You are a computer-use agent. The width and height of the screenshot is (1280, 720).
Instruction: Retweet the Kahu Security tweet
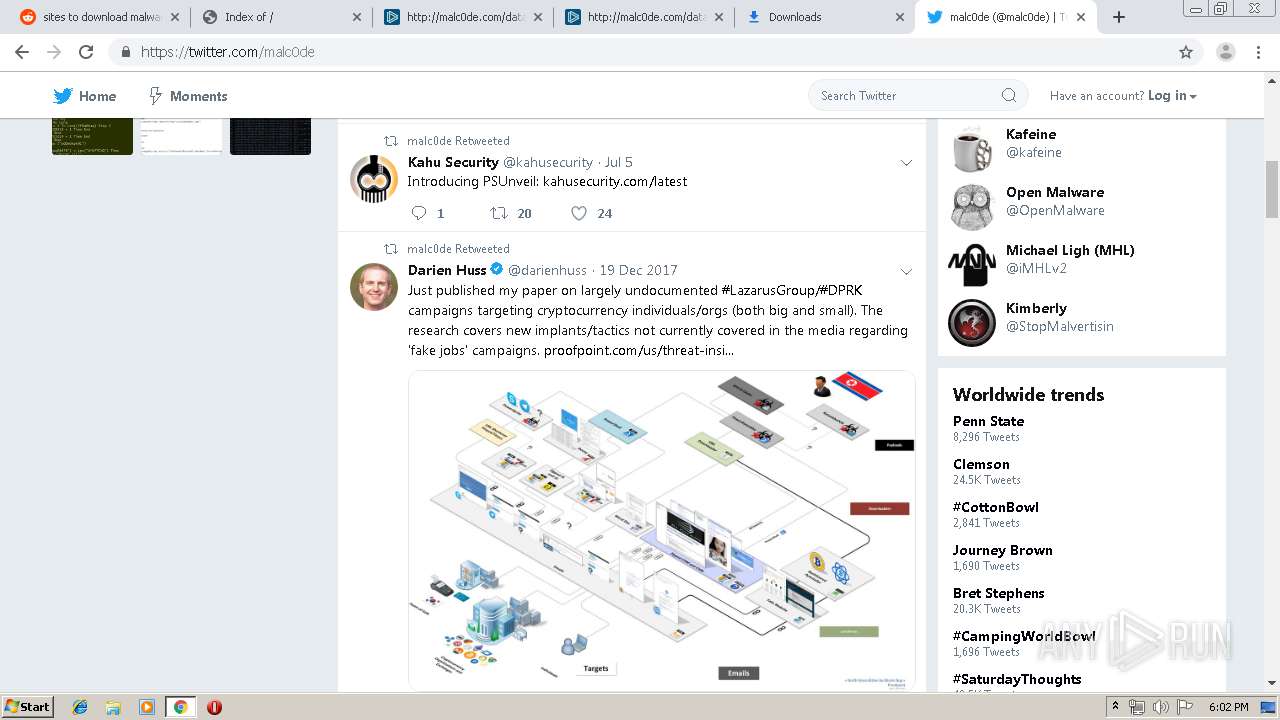point(498,213)
